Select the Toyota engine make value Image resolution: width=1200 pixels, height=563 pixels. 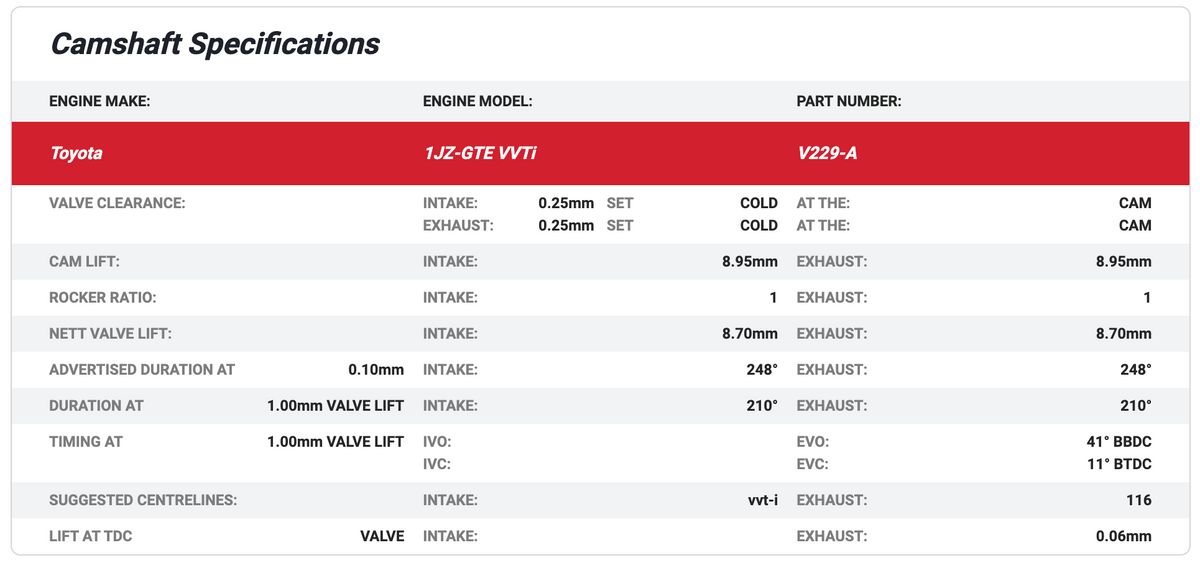tap(76, 153)
